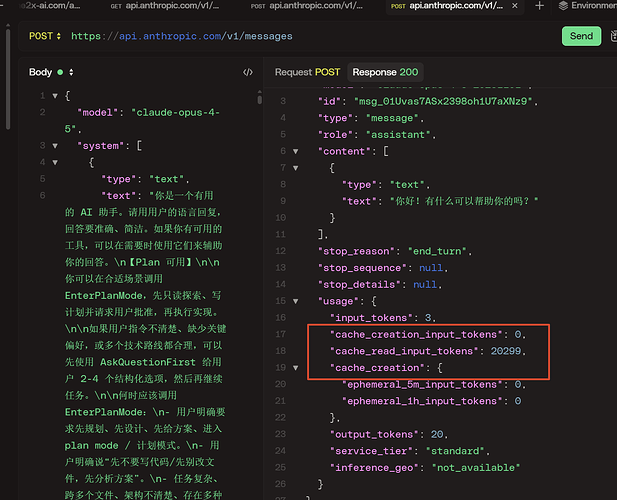The image size is (617, 500).
Task: Select the middle POST api.anthropic.com tab
Action: pyautogui.click(x=307, y=6)
